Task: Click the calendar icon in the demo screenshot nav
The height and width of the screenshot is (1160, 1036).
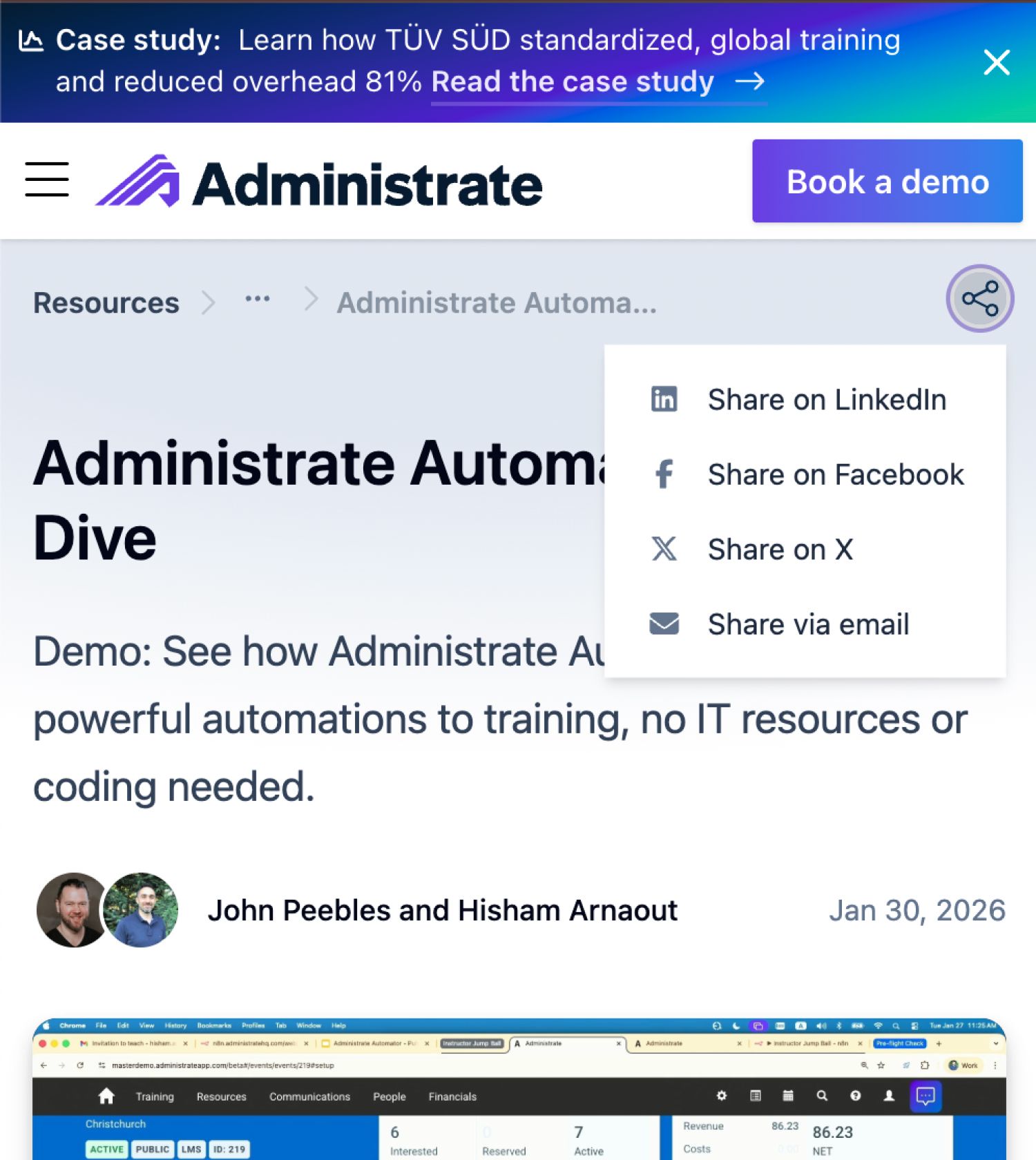Action: point(788,1096)
